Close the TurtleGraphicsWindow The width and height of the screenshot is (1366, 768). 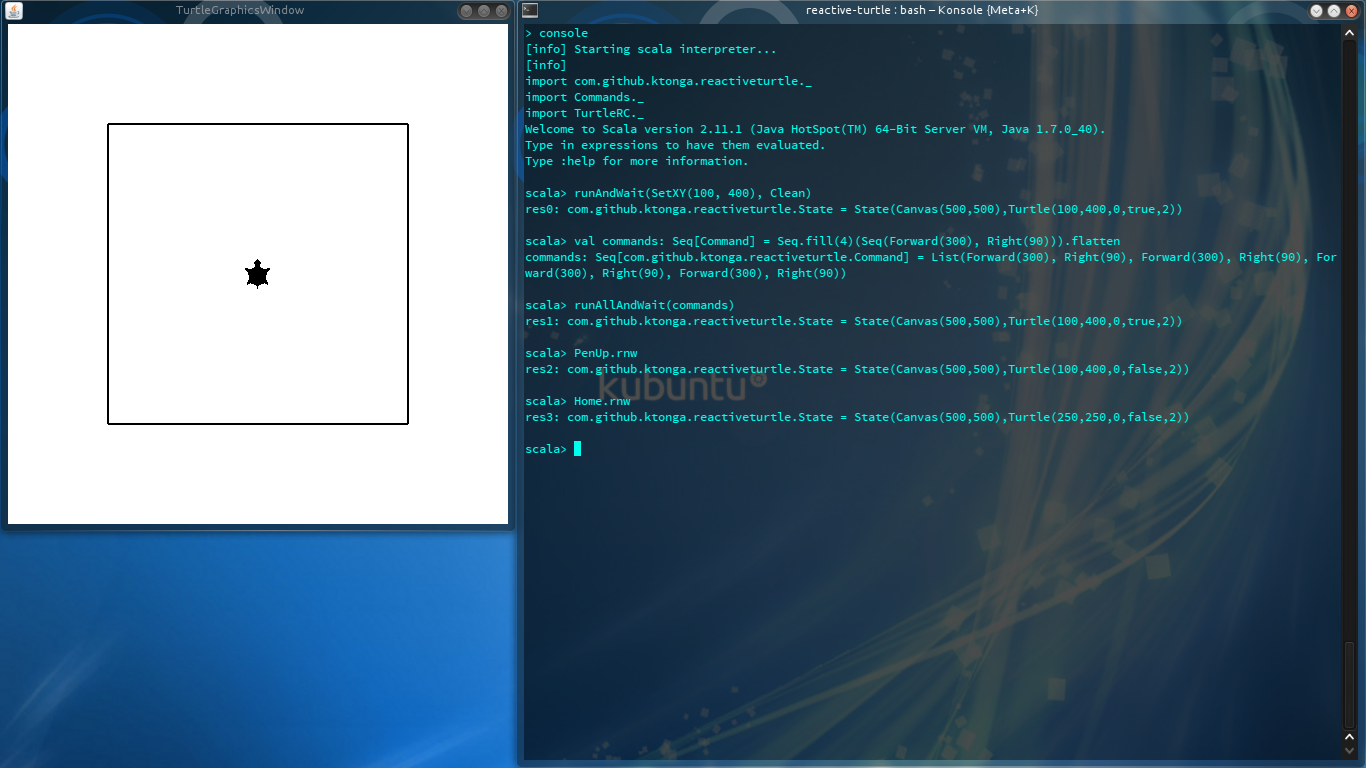pyautogui.click(x=502, y=11)
